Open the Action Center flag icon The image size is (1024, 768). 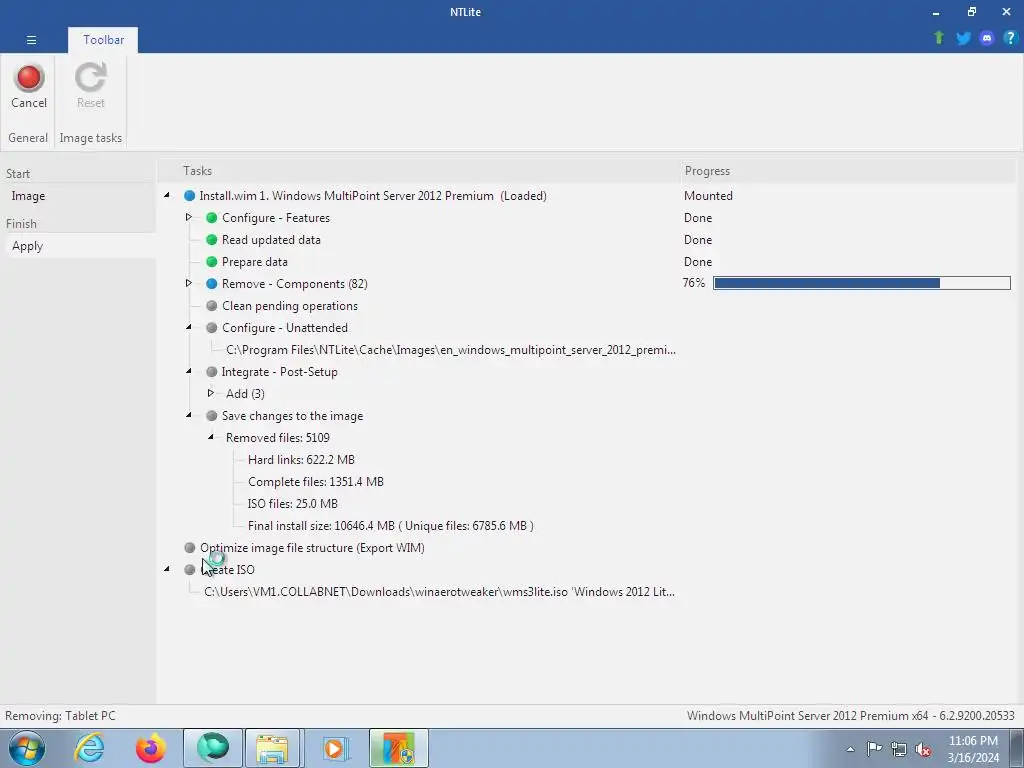[x=874, y=749]
